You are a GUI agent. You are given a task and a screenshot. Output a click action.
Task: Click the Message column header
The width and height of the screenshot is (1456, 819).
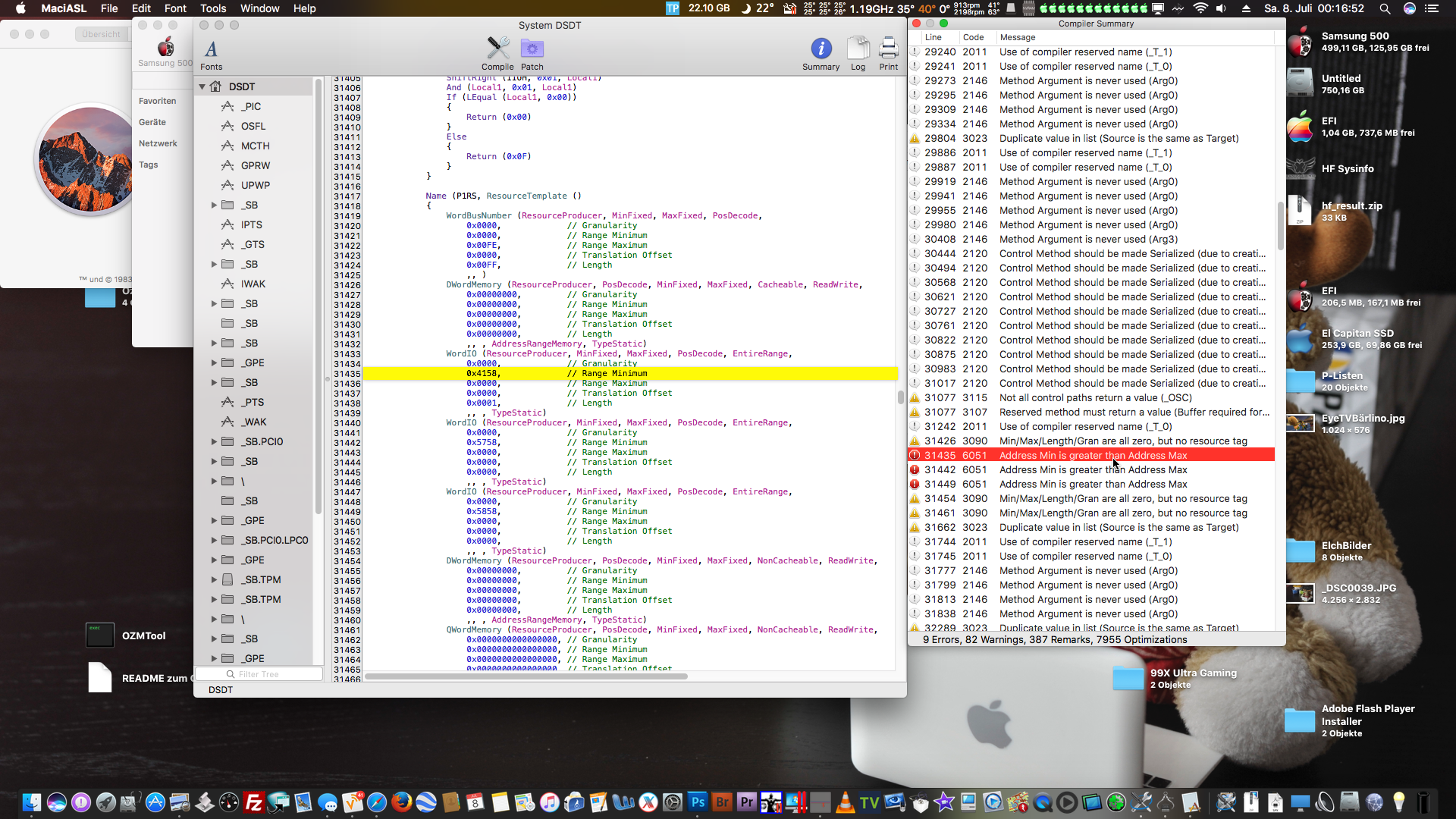click(1018, 37)
